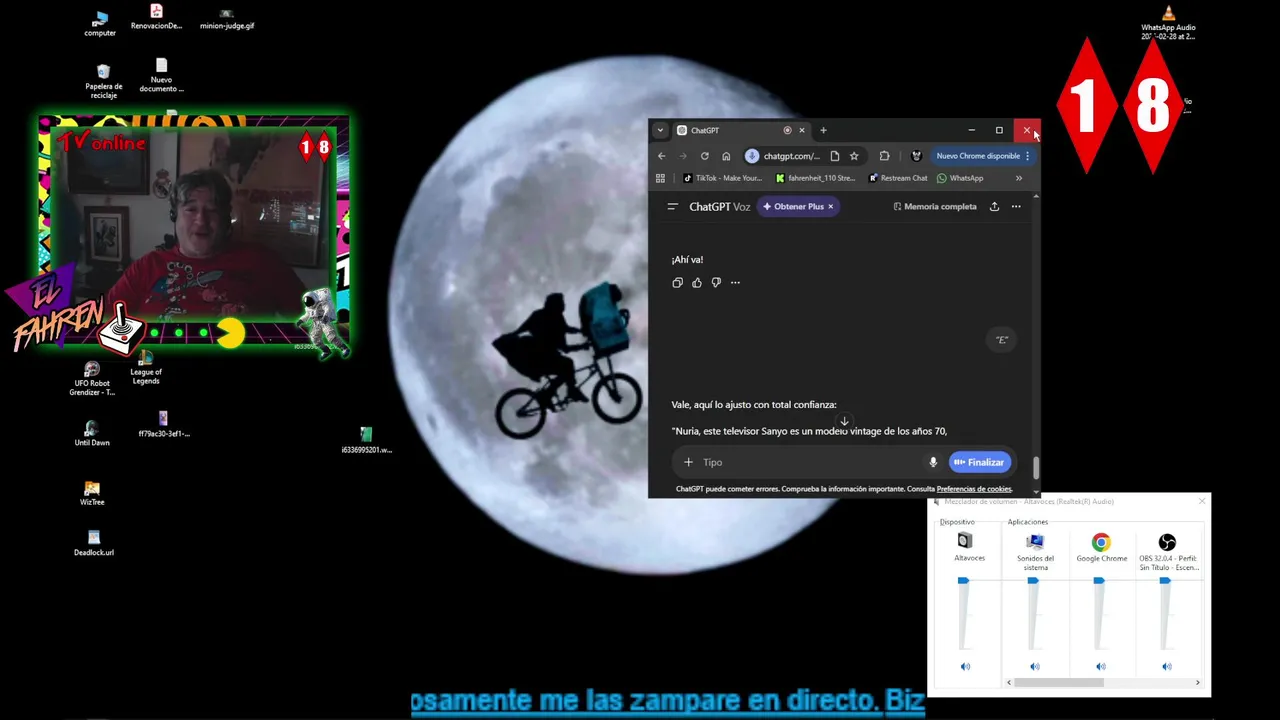Image resolution: width=1280 pixels, height=720 pixels.
Task: Select the Deadlock.url desktop shortcut
Action: (94, 543)
